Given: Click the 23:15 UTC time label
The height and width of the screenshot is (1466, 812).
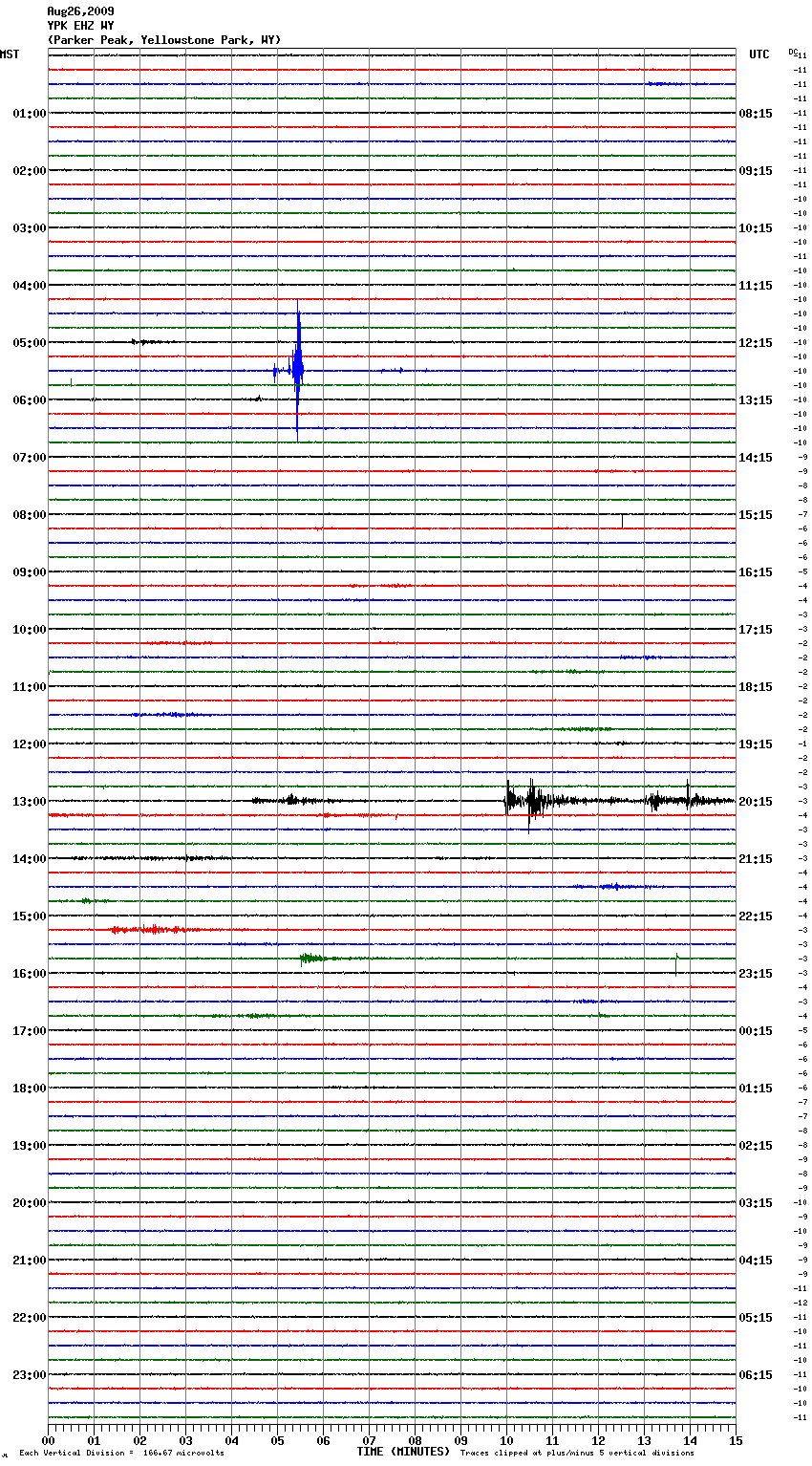Looking at the screenshot, I should [x=756, y=974].
